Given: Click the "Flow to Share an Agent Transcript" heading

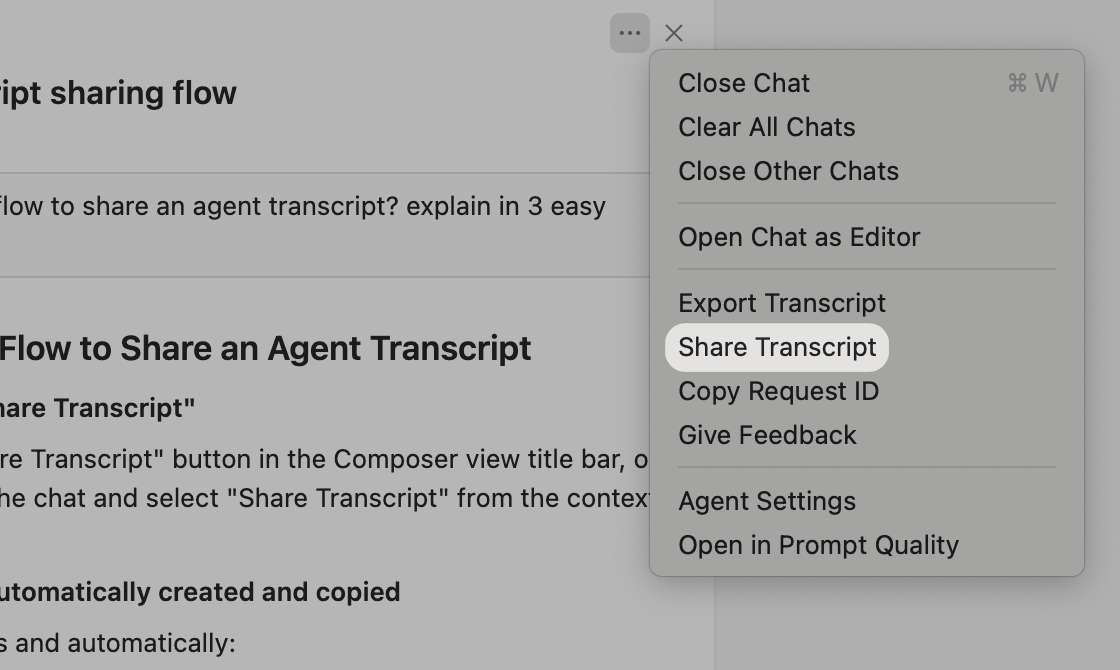Looking at the screenshot, I should point(265,348).
